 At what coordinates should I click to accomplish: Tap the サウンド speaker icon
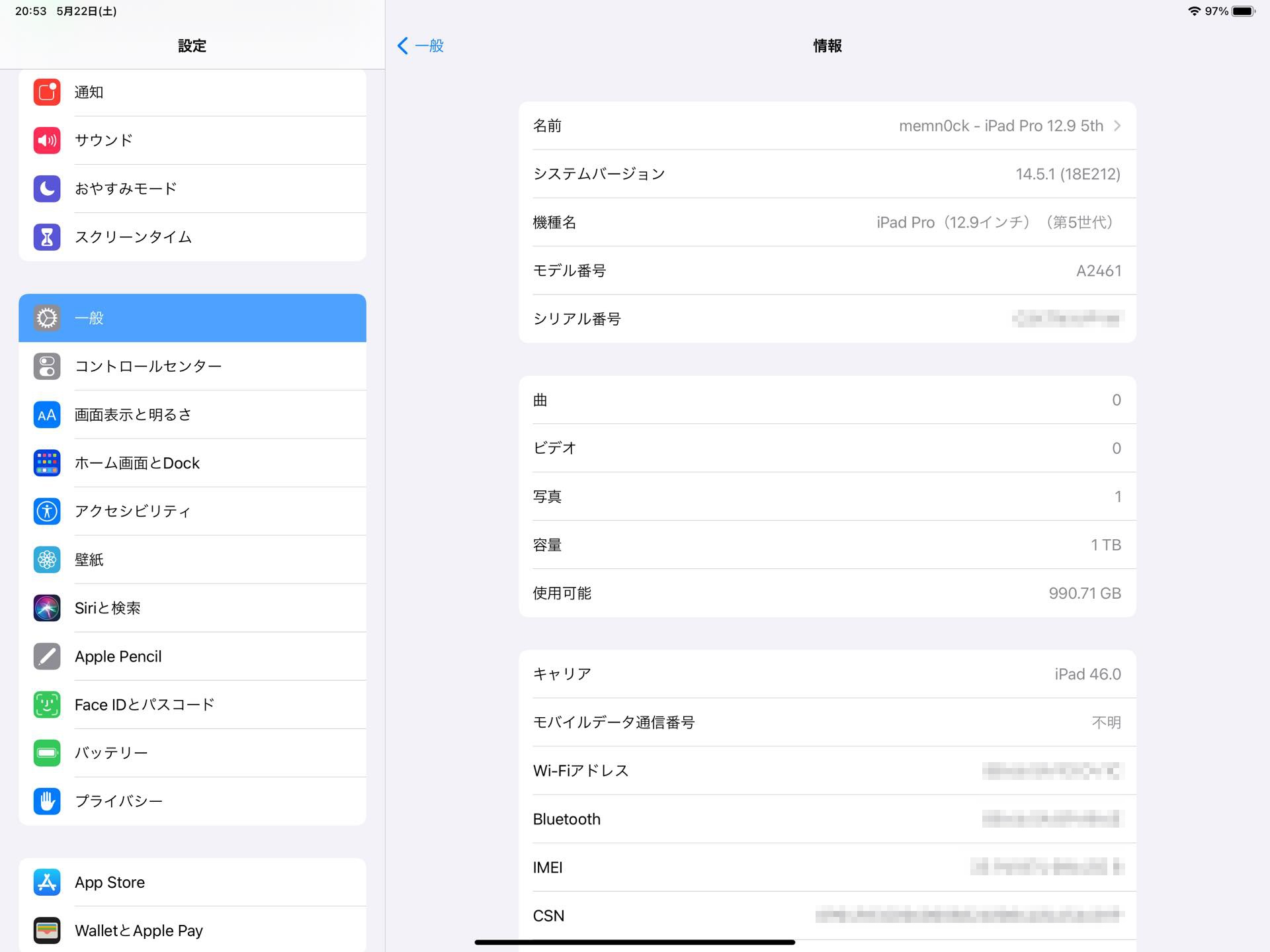click(47, 140)
